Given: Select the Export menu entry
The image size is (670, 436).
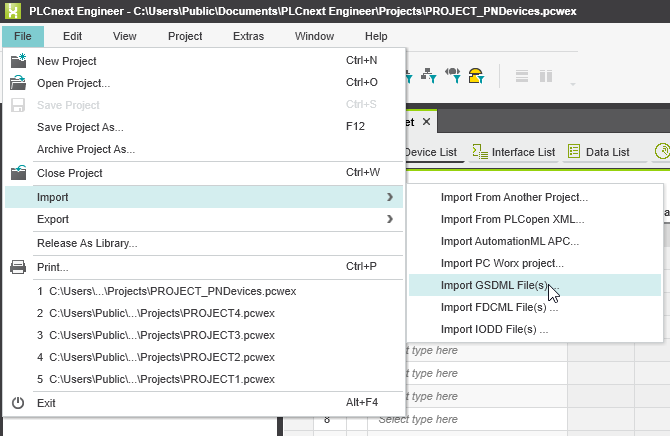Looking at the screenshot, I should (x=204, y=219).
